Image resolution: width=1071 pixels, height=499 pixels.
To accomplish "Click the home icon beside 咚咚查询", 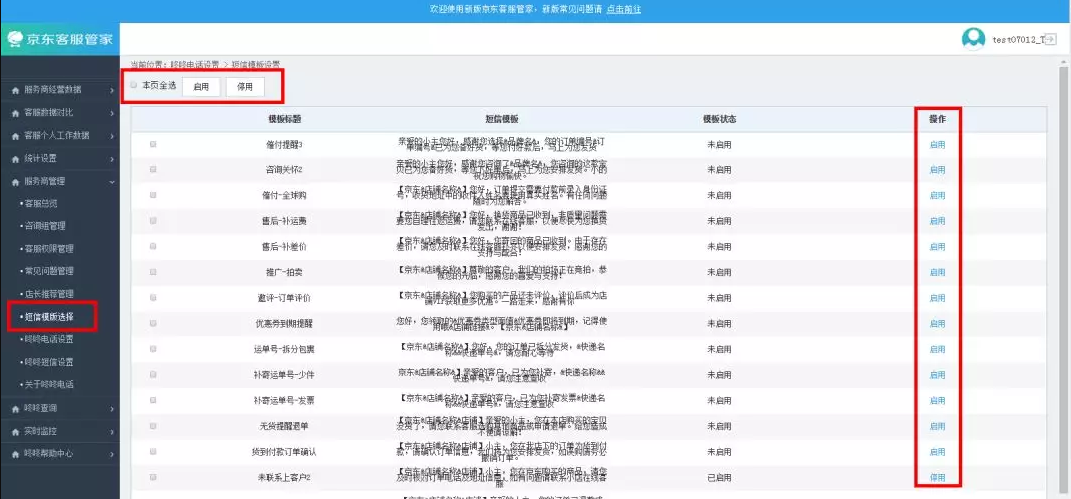I will point(14,408).
